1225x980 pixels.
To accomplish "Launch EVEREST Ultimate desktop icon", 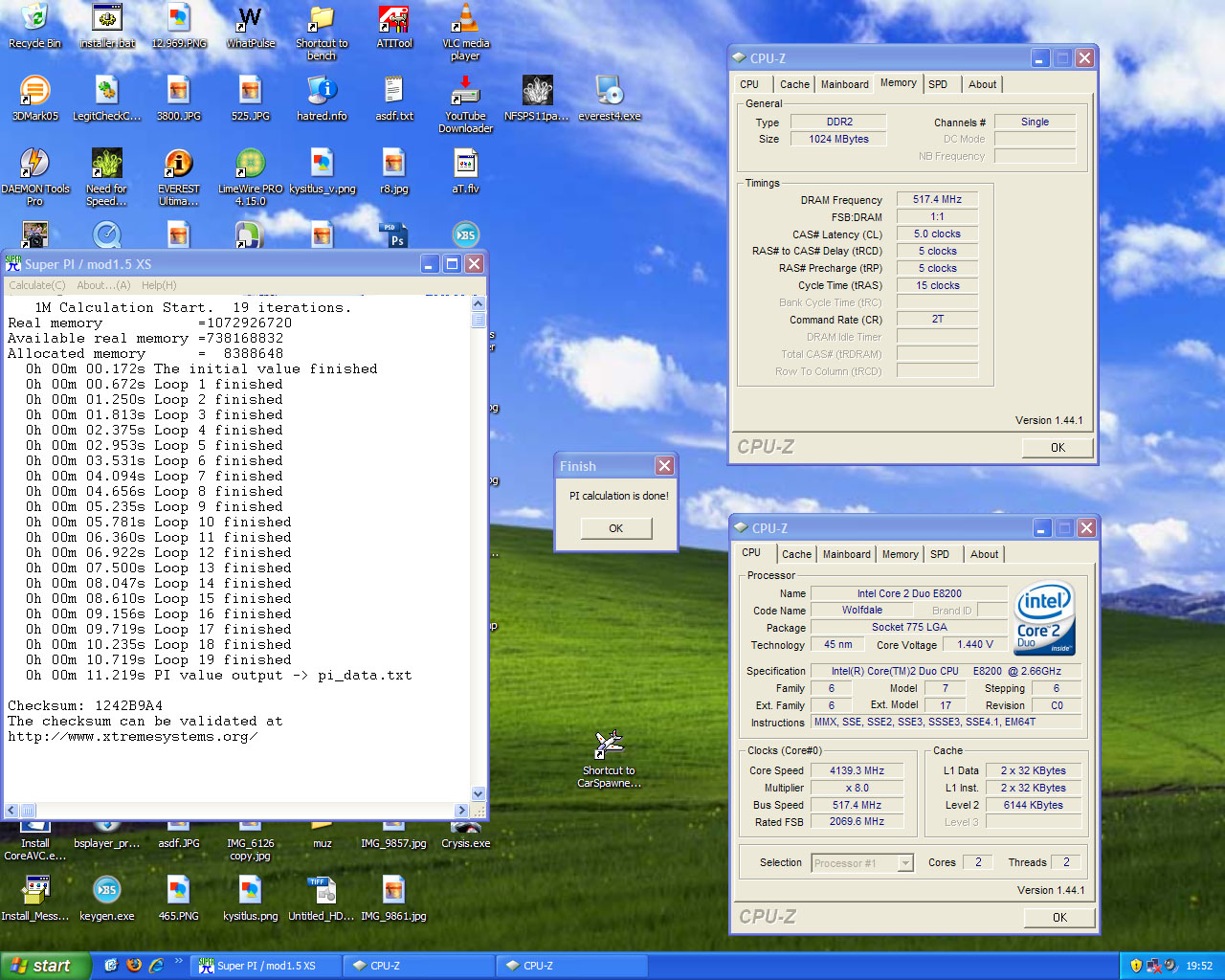I will [179, 177].
